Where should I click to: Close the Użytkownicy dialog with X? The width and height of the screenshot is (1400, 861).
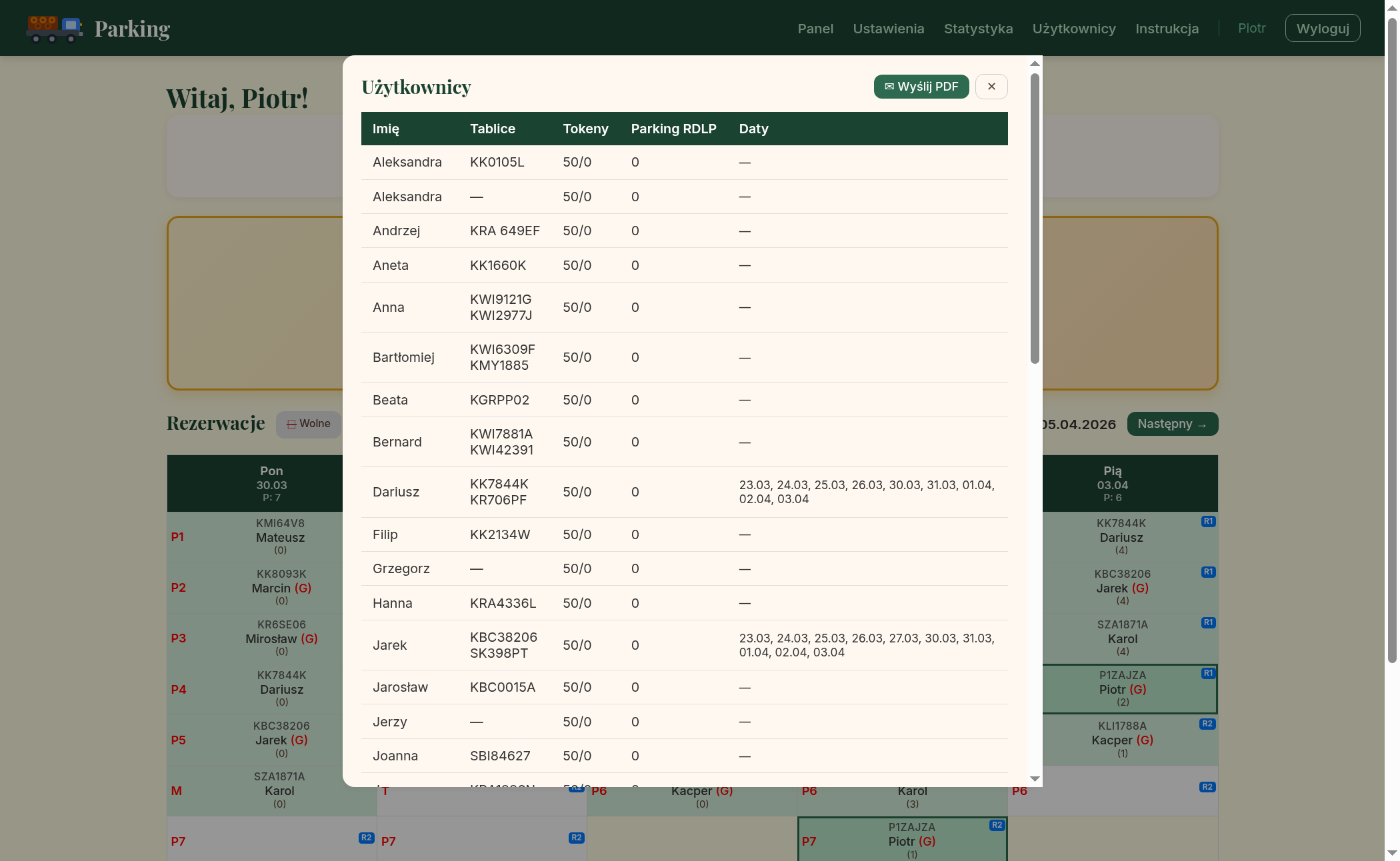point(991,87)
